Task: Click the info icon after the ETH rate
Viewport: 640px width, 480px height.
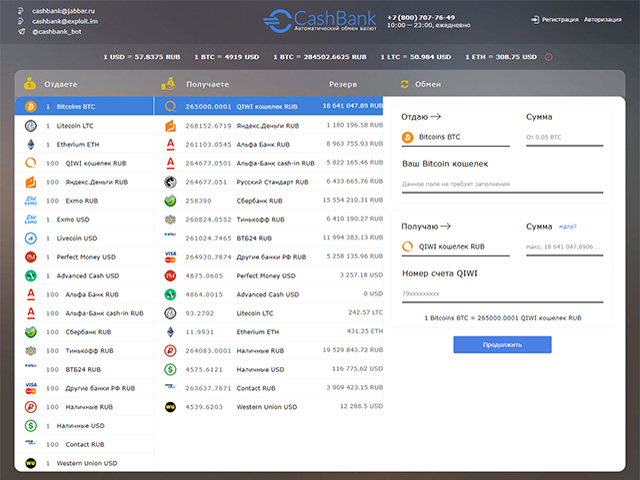Action: coord(549,57)
